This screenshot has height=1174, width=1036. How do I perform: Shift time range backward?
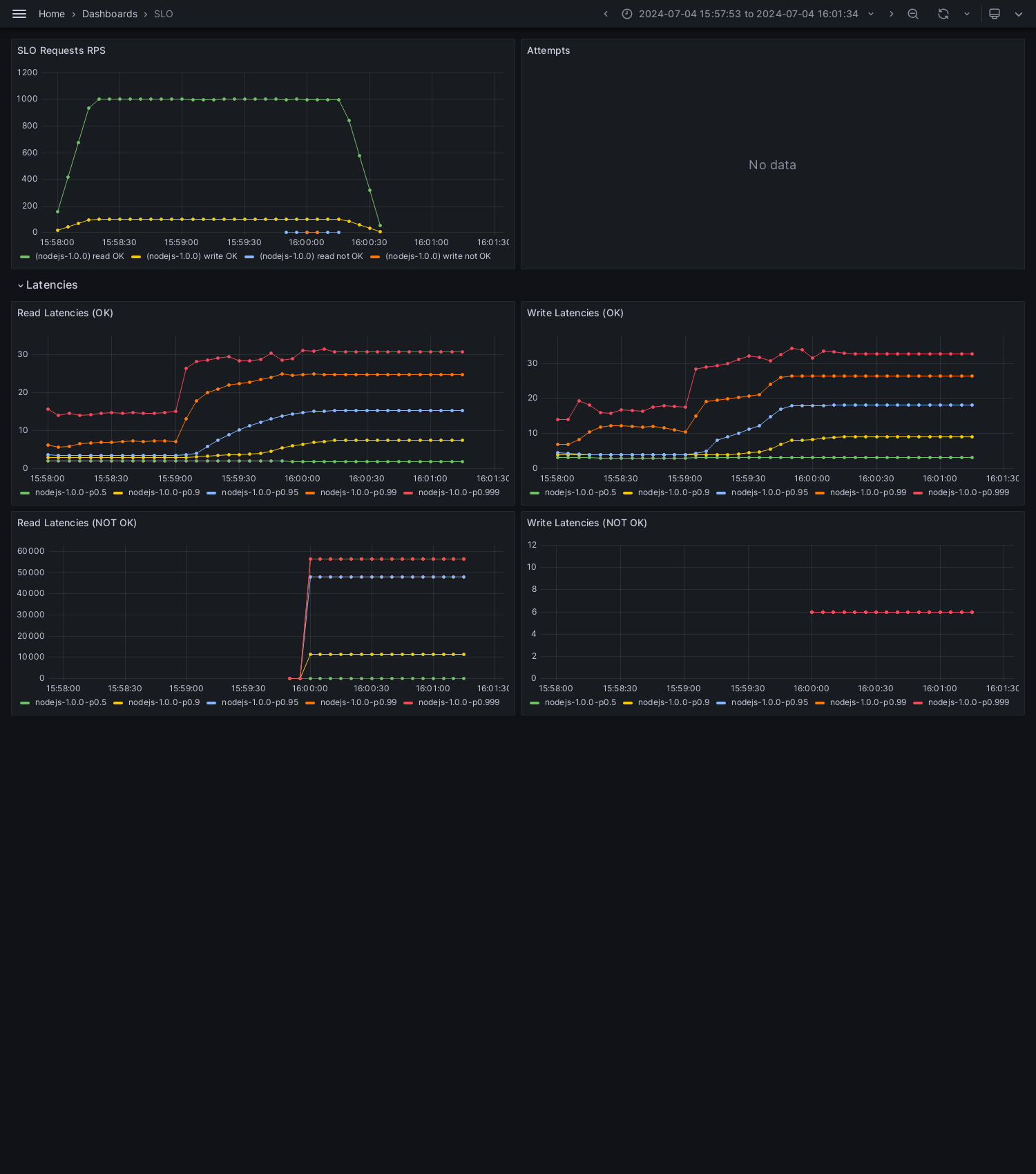[x=606, y=14]
